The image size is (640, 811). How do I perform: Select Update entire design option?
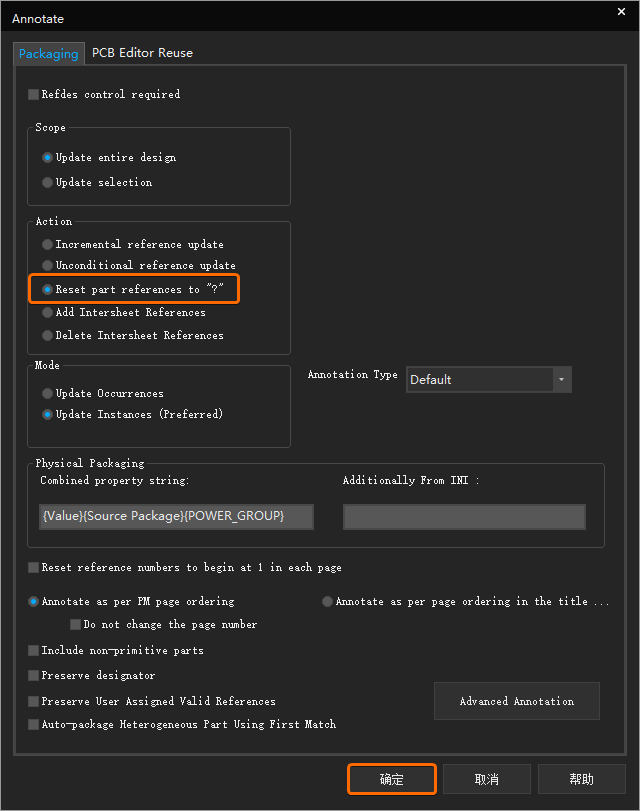pyautogui.click(x=48, y=158)
